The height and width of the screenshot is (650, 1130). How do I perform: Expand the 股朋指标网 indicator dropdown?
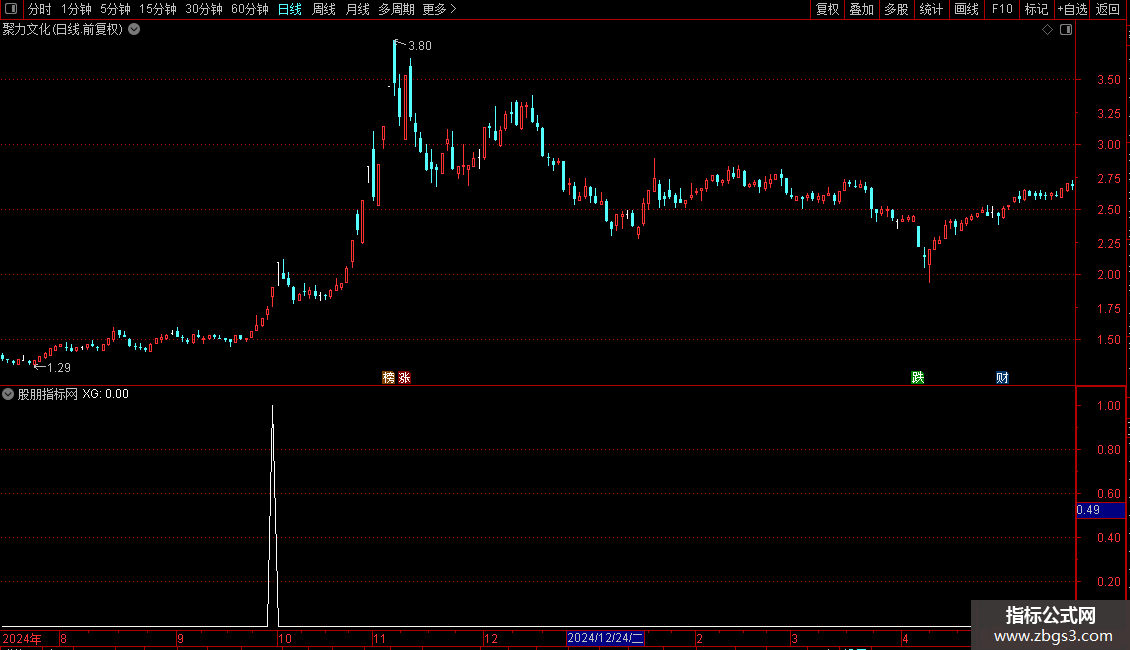coord(8,394)
